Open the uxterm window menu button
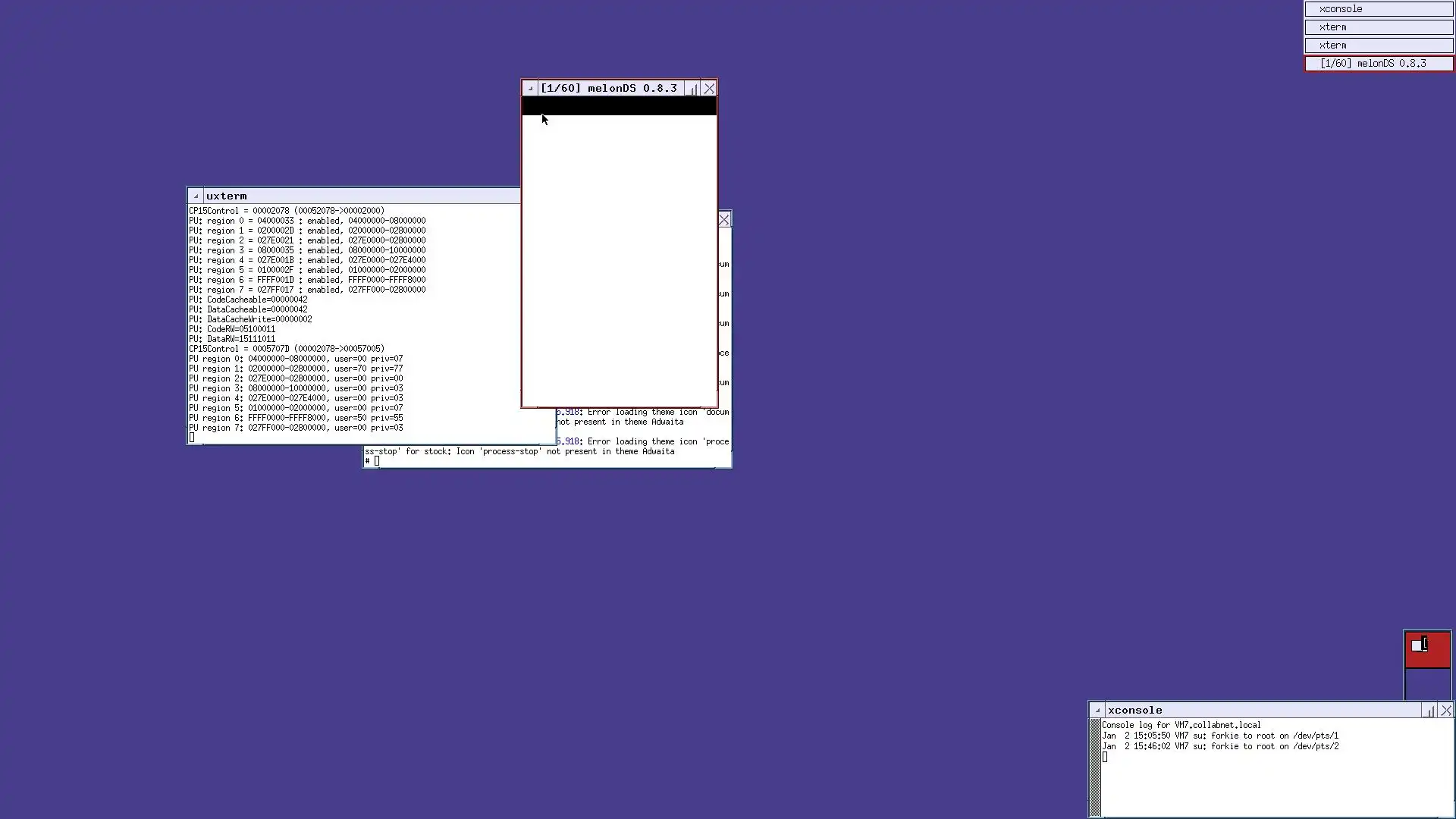Image resolution: width=1456 pixels, height=819 pixels. coord(196,196)
